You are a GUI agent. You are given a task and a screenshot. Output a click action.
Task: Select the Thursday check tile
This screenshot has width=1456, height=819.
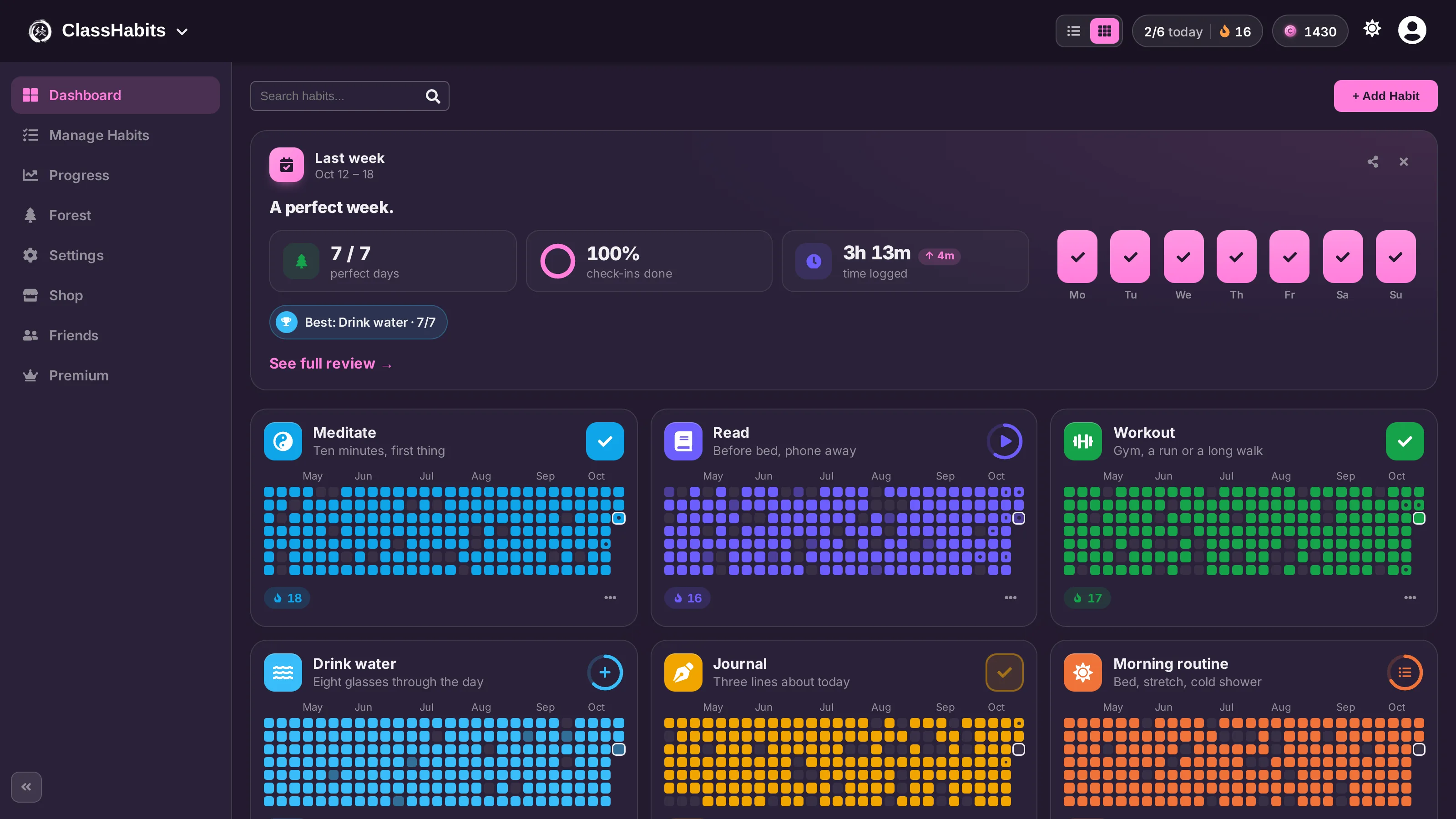tap(1236, 257)
